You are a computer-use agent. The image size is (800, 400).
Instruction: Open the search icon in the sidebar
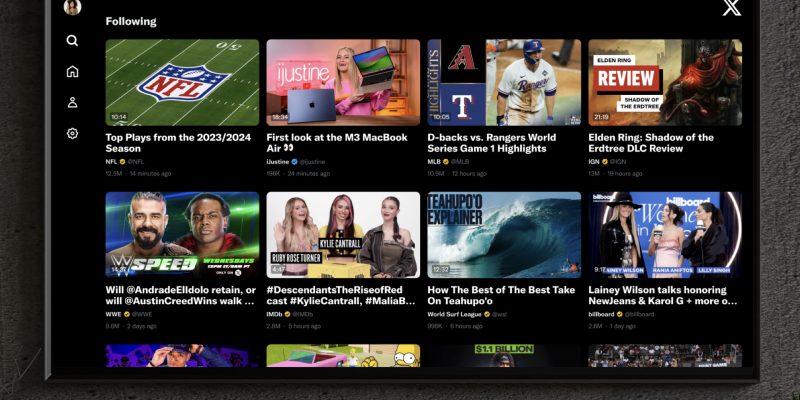point(72,41)
